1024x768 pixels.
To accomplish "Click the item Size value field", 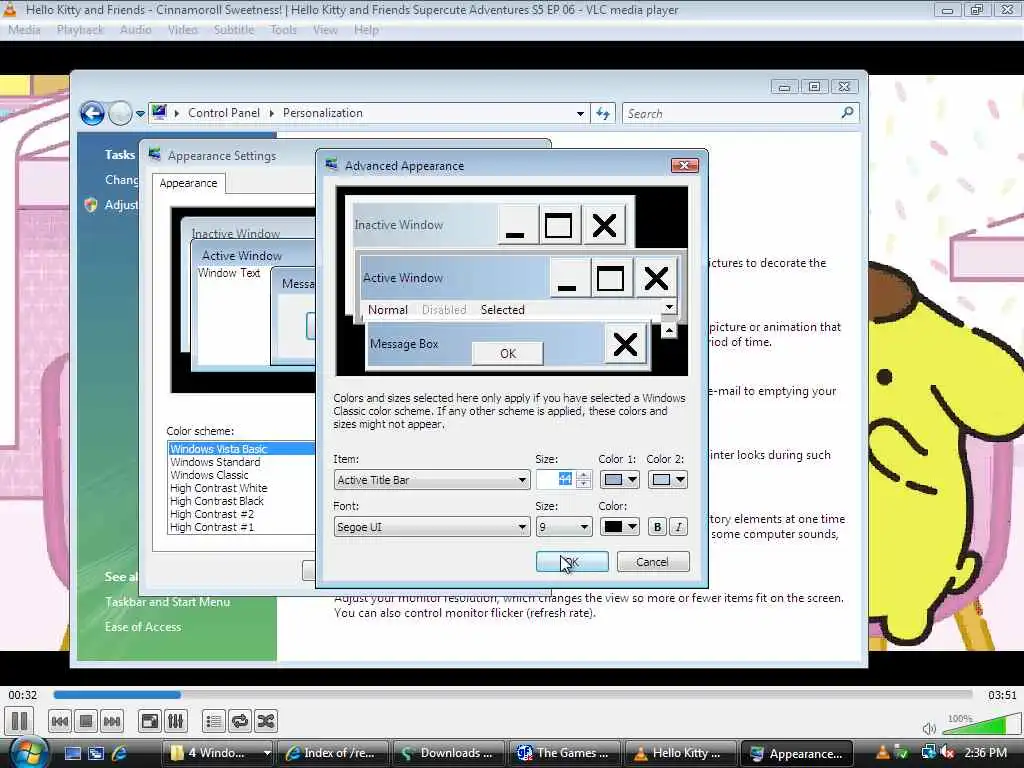I will [554, 480].
